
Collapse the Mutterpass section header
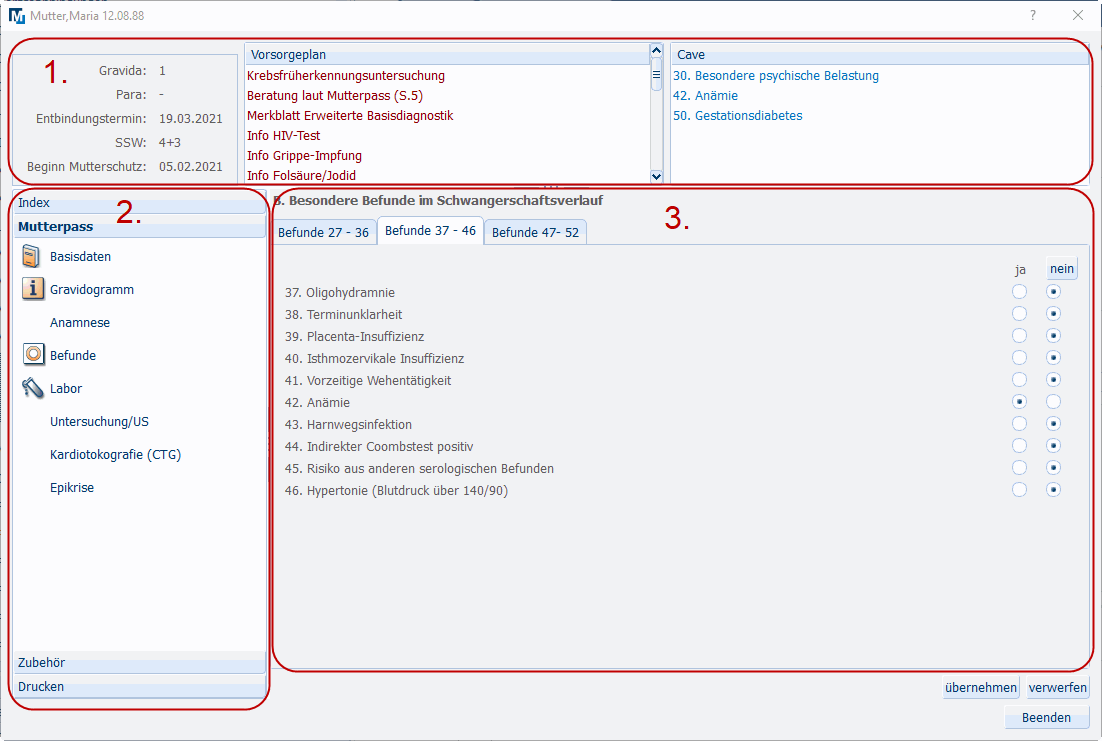click(139, 226)
